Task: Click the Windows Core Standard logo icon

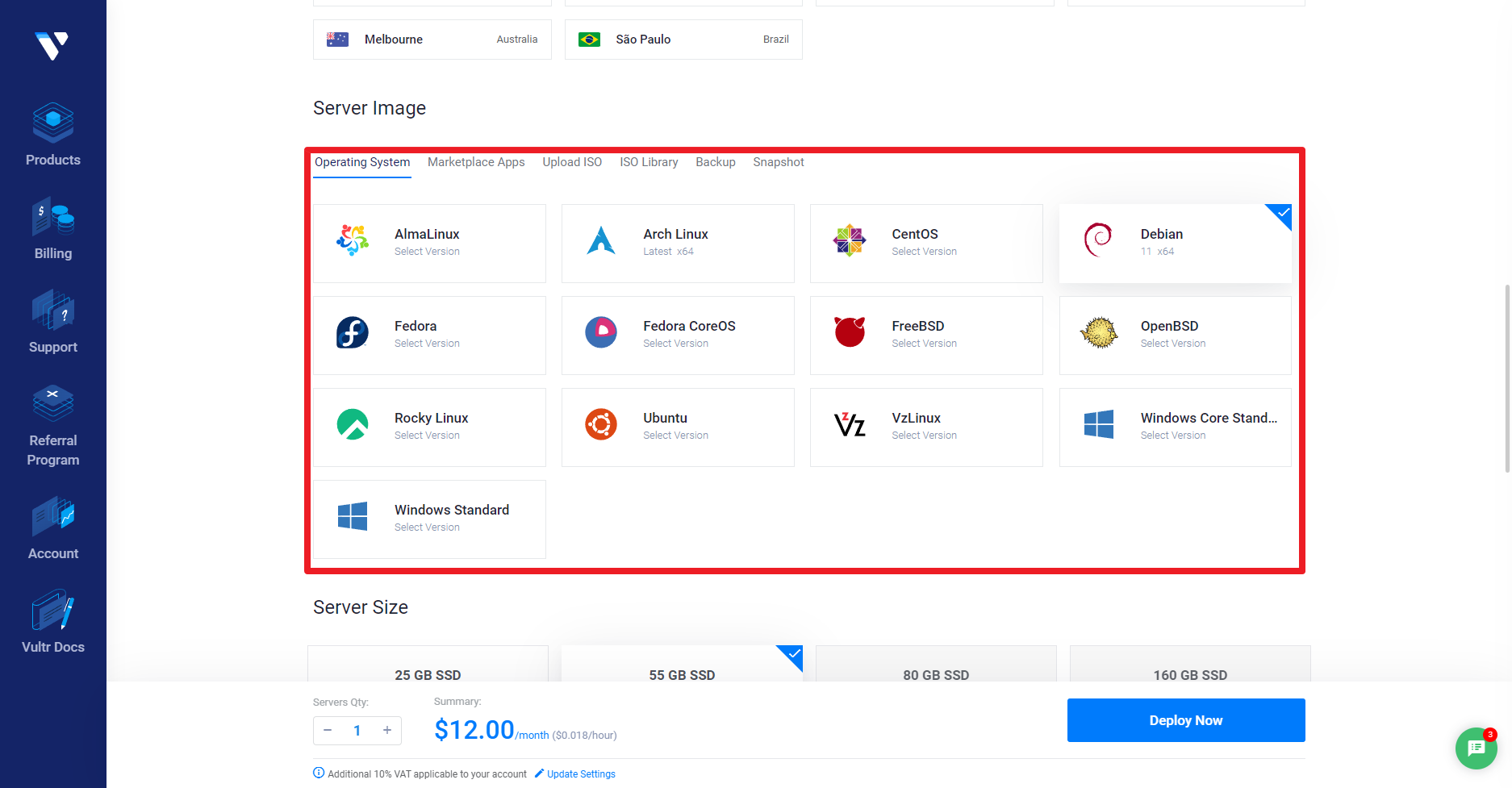Action: click(1099, 424)
